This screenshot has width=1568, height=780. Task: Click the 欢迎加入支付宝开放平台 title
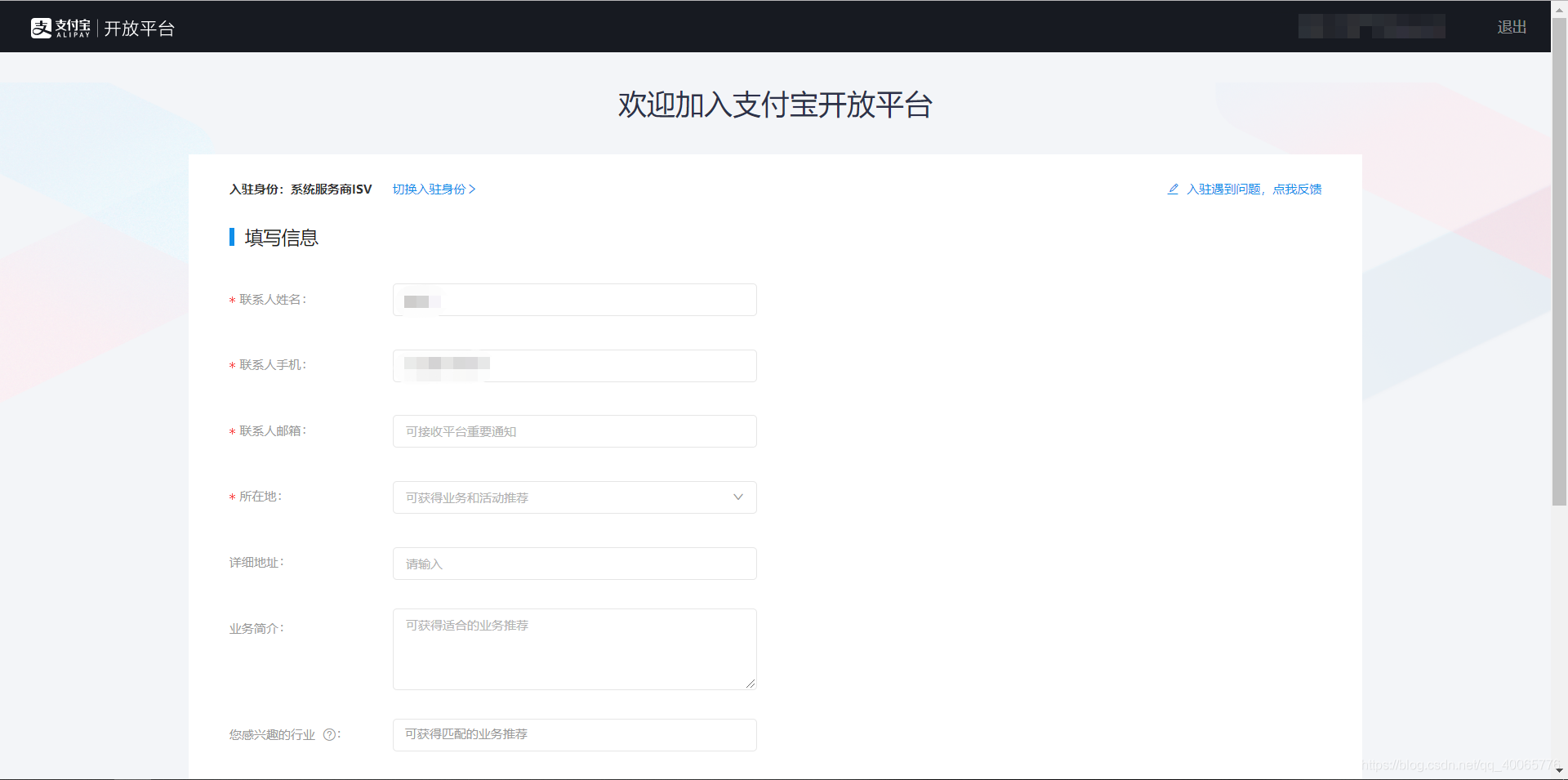[x=775, y=105]
